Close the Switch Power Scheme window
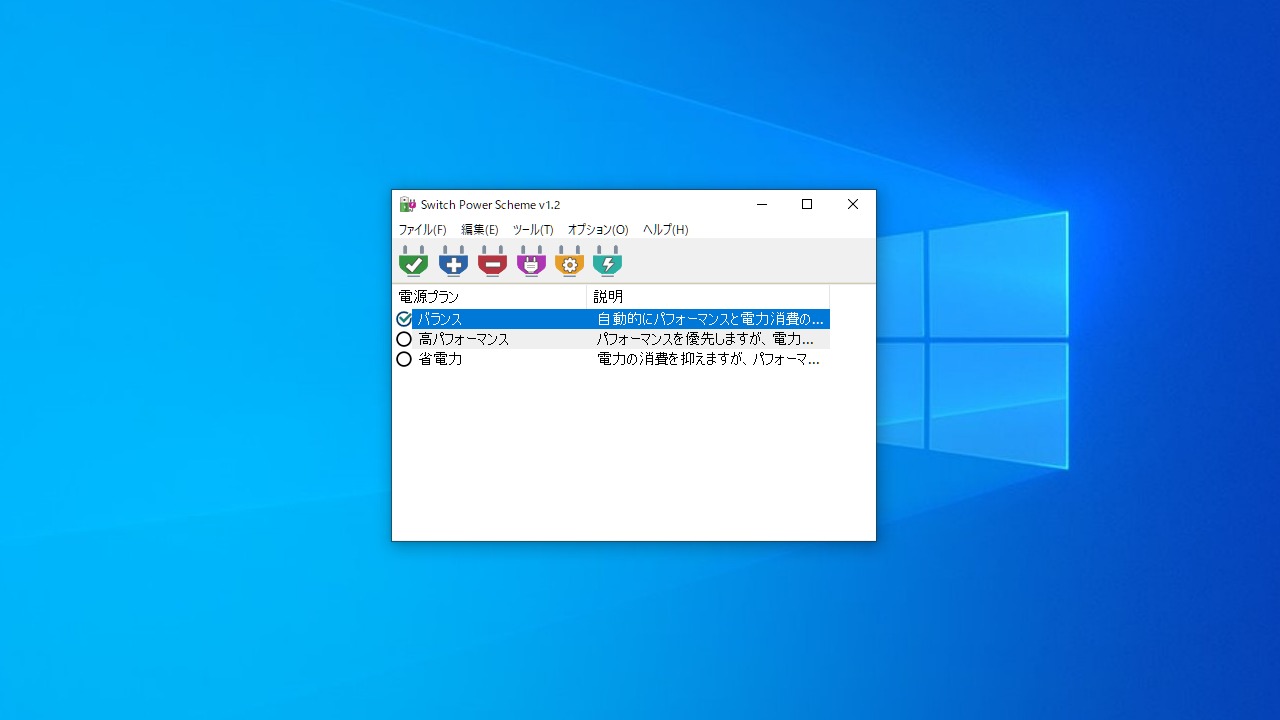 (x=853, y=204)
